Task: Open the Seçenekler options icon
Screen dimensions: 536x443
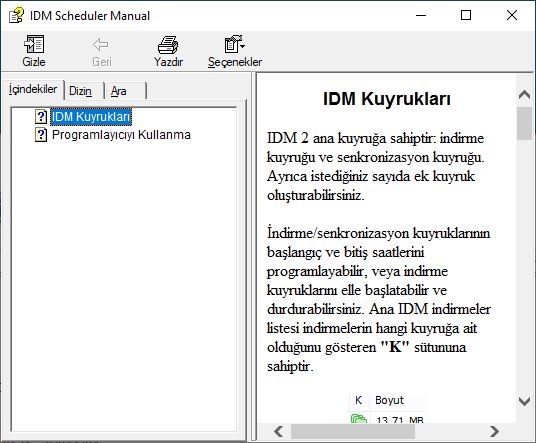Action: click(232, 44)
